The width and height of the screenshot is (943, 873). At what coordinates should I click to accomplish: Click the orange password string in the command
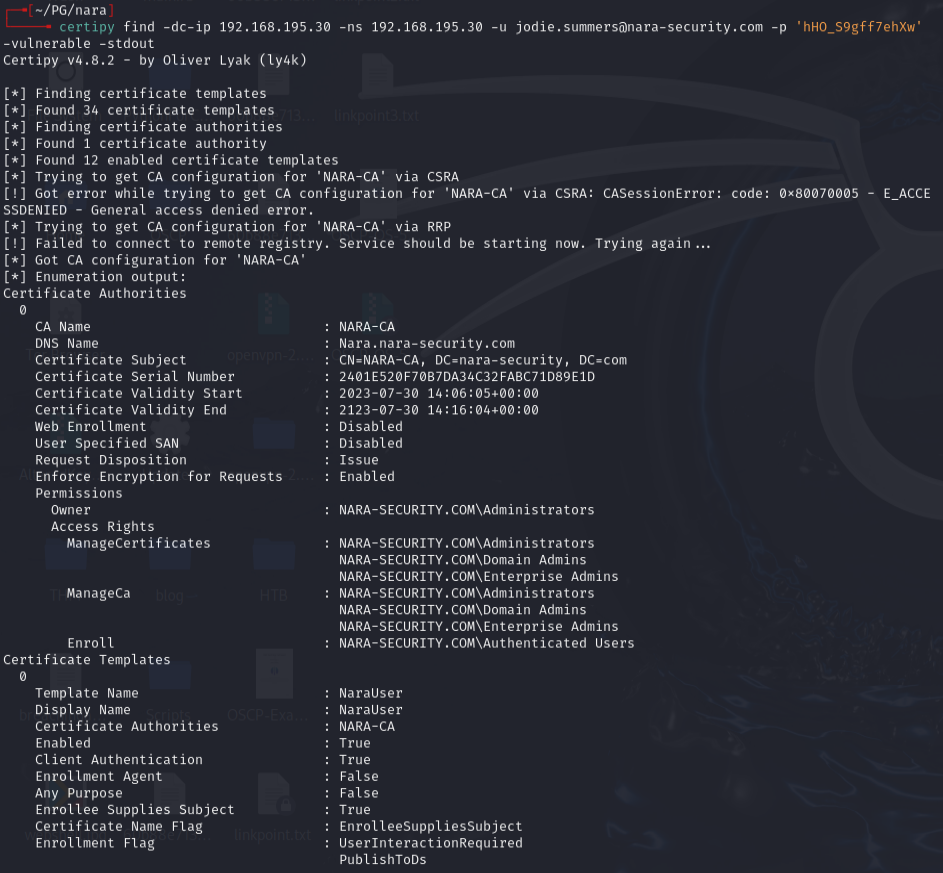click(x=859, y=27)
